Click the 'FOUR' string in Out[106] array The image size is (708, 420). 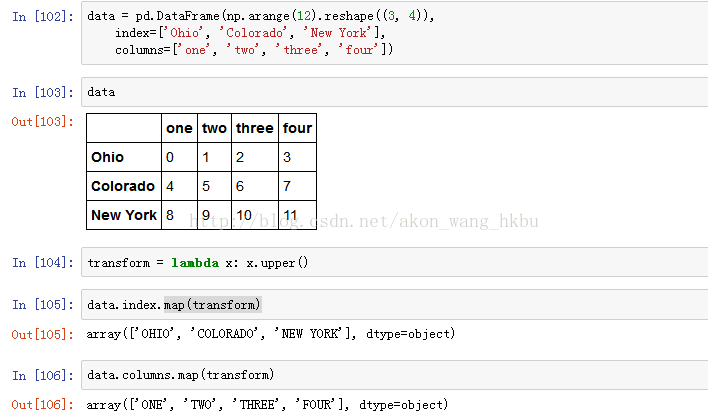coord(317,404)
